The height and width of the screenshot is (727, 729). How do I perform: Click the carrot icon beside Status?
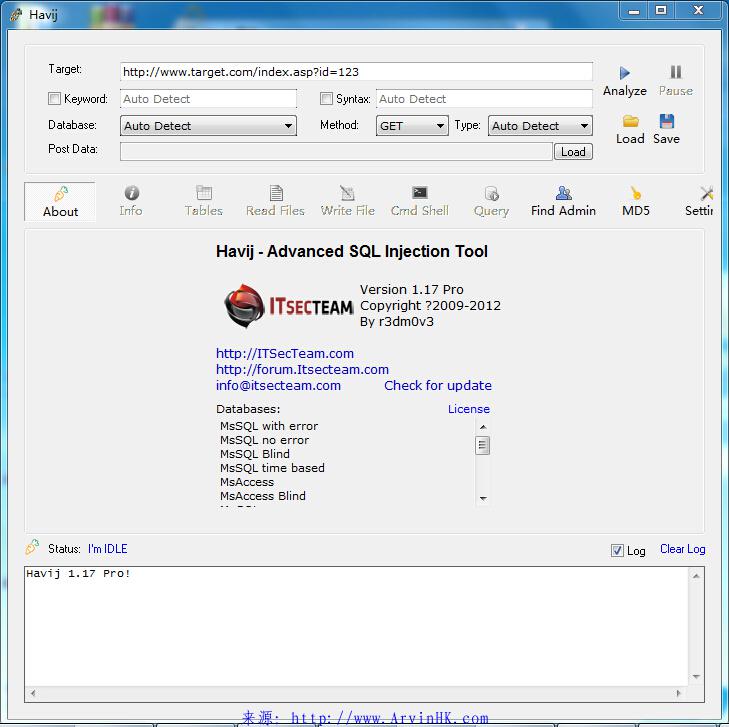coord(32,547)
